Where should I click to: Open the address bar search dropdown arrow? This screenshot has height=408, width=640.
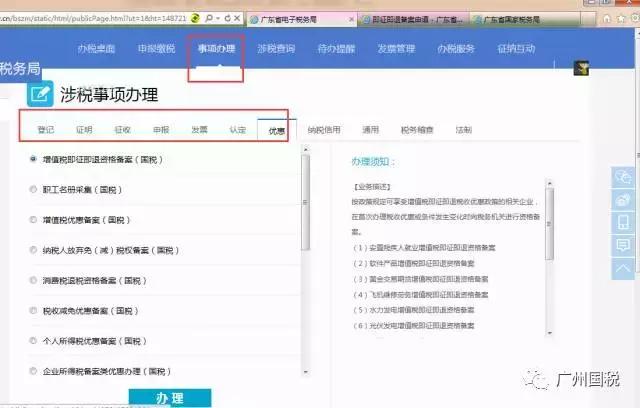[218, 18]
